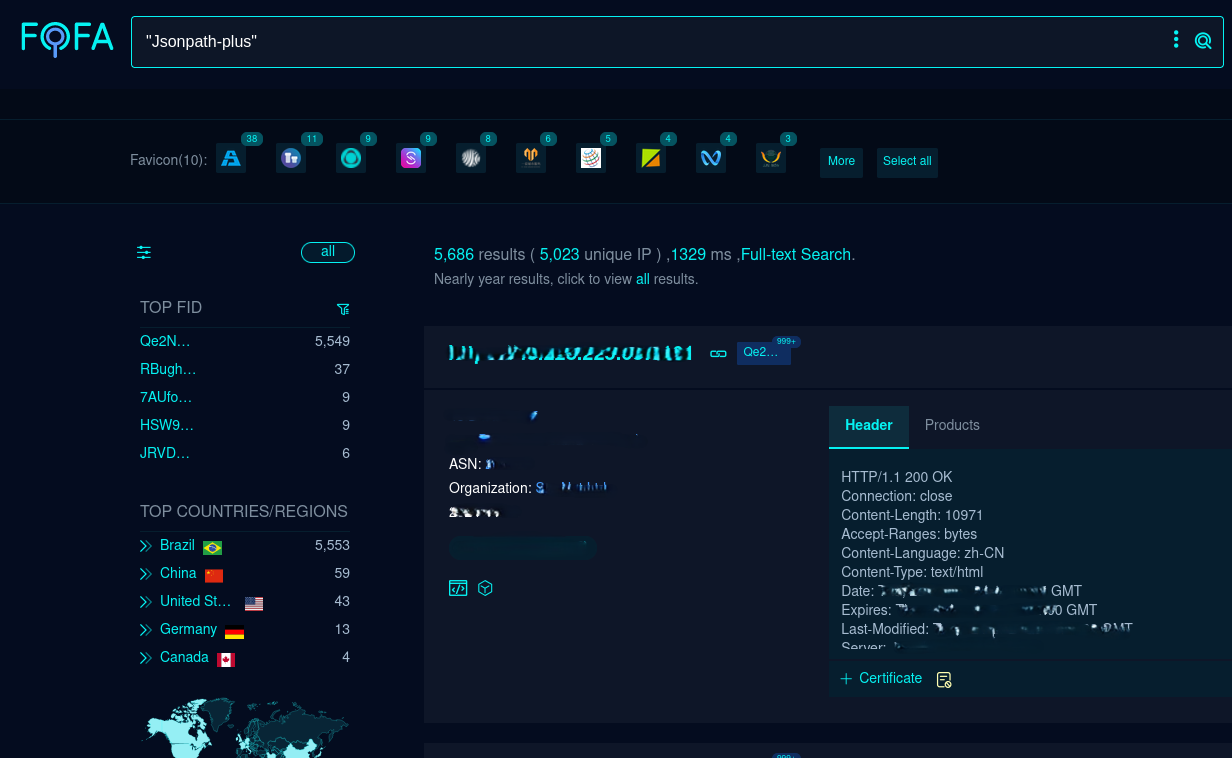This screenshot has width=1232, height=758.
Task: Click the '5,023' unique IP count
Action: (x=560, y=254)
